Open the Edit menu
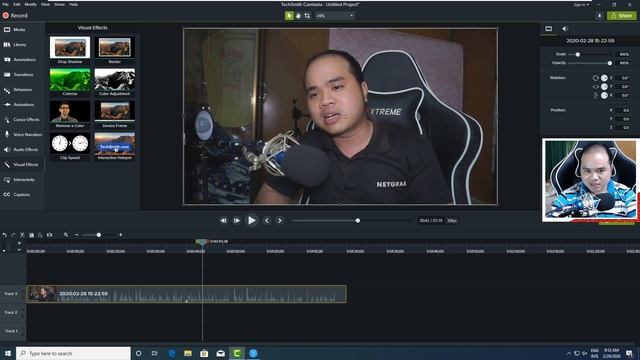This screenshot has width=640, height=360. click(16, 4)
